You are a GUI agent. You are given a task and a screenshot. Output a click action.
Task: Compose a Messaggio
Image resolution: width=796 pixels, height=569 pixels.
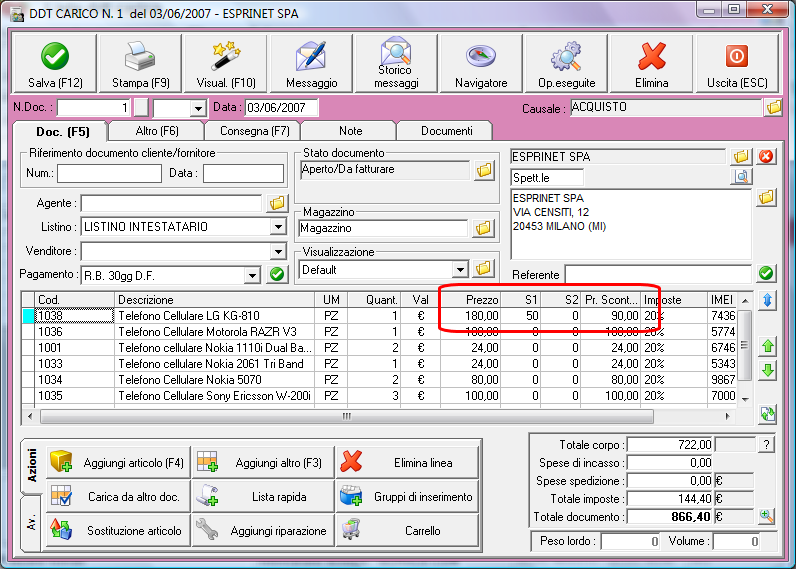(311, 64)
